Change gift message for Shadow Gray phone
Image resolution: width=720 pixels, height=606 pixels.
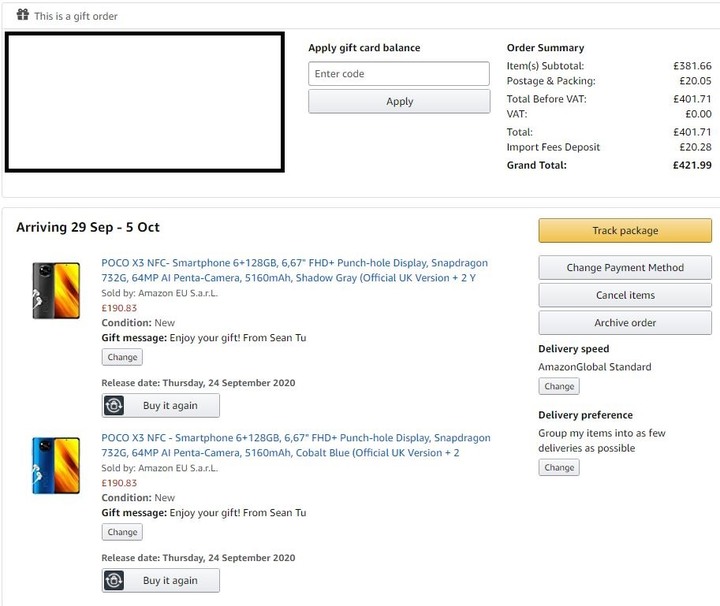122,357
